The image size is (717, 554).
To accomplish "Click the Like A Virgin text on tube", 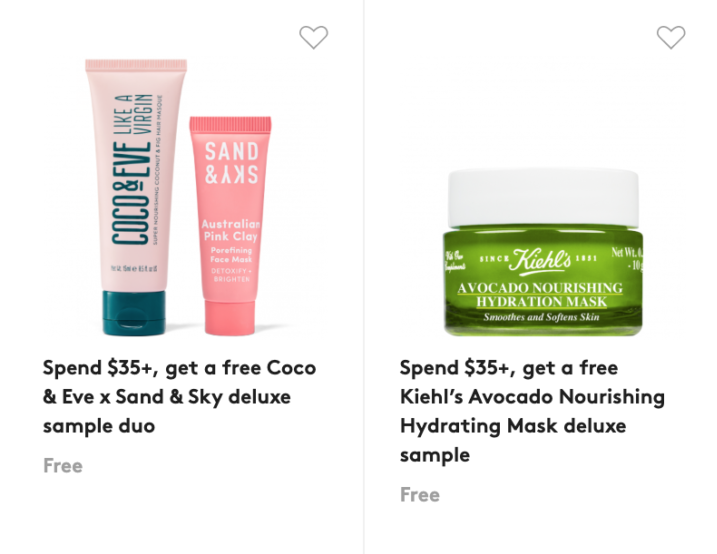I will pos(133,114).
